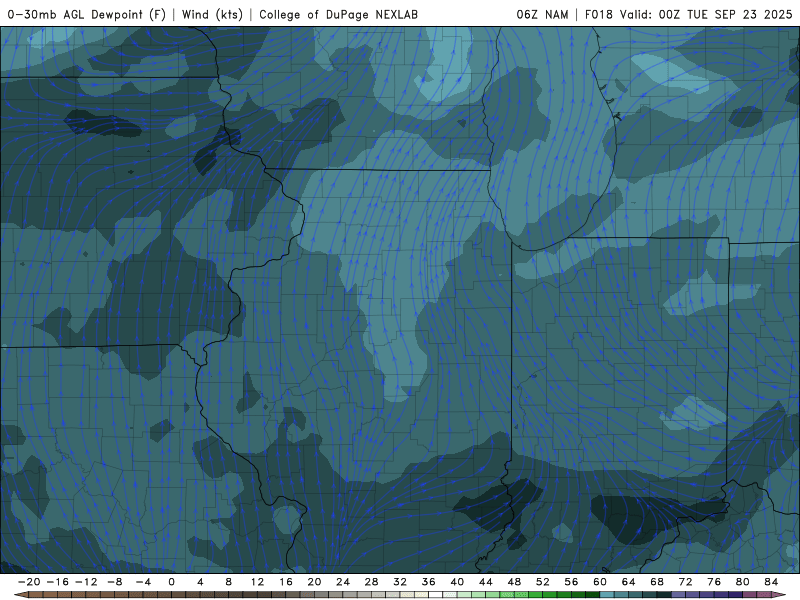This screenshot has width=800, height=600.
Task: Click the 72 legend value
Action: (686, 582)
